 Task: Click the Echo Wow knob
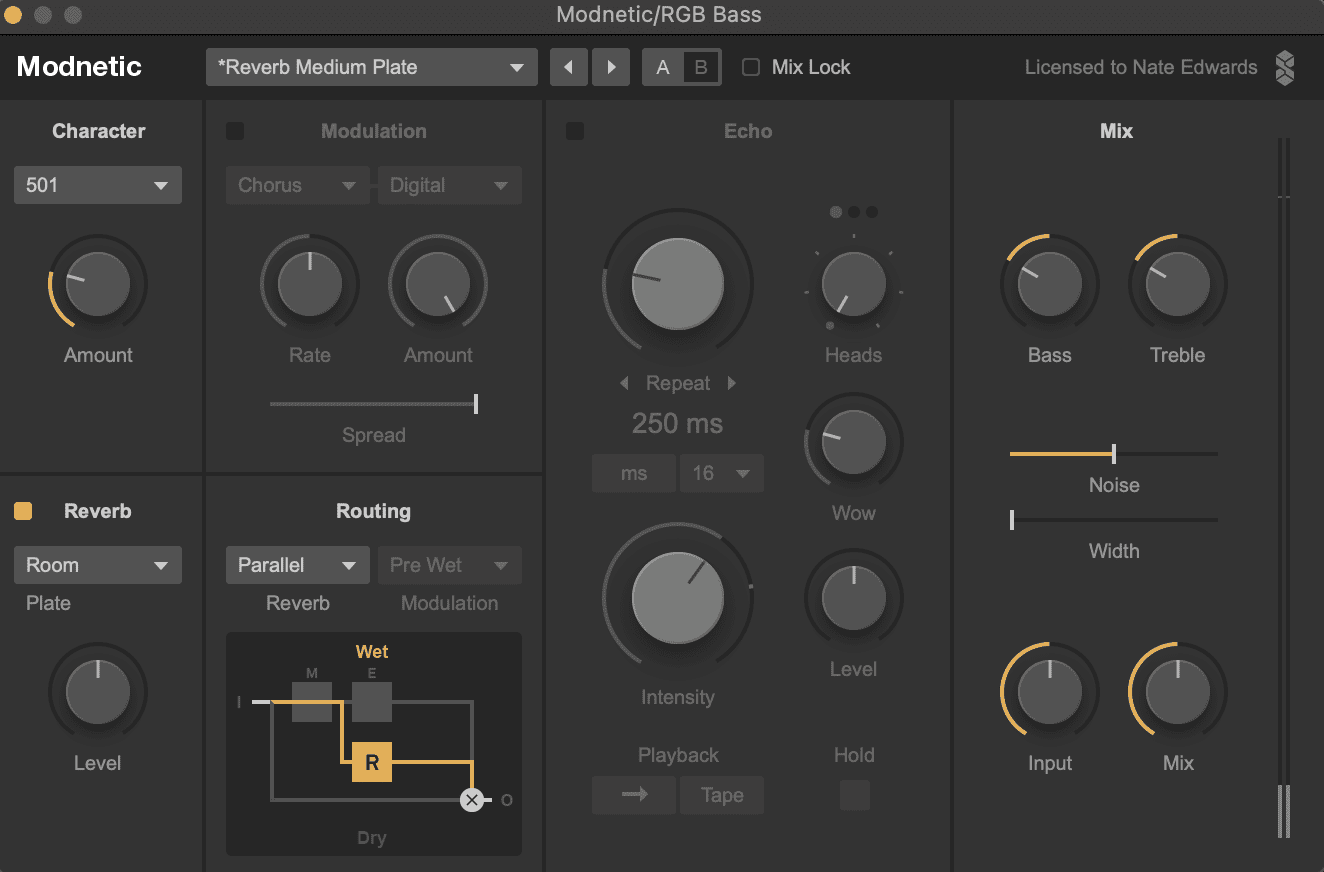(x=854, y=442)
